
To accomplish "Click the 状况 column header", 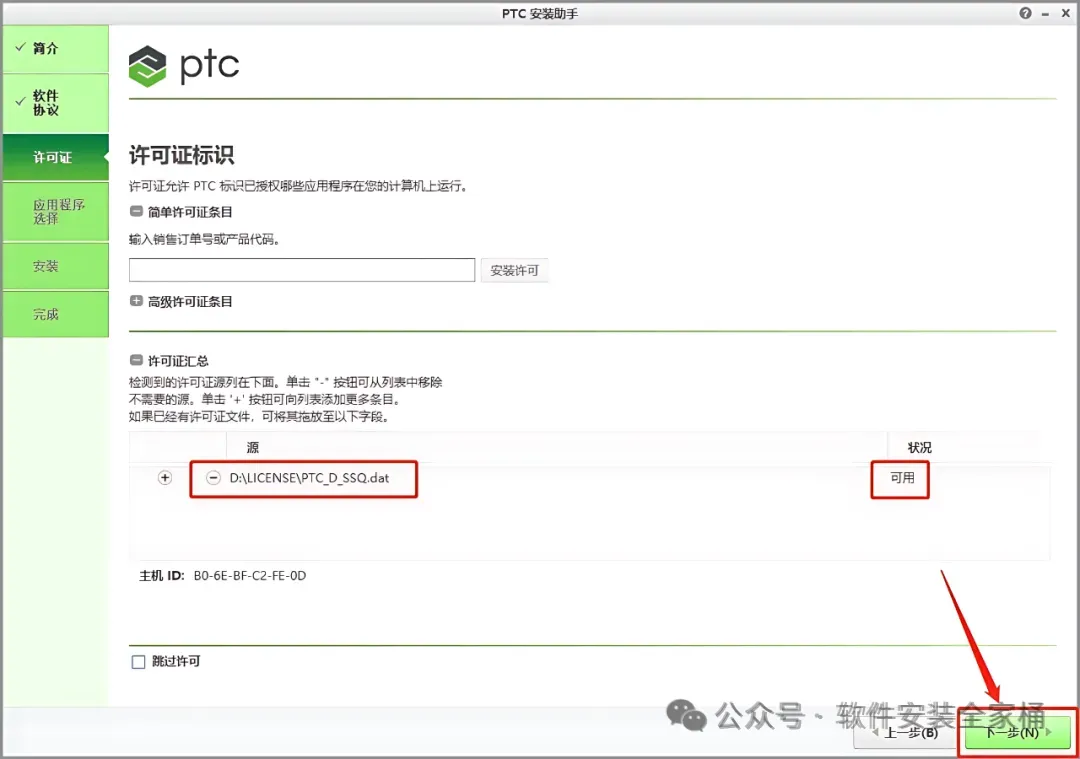I will (x=920, y=448).
